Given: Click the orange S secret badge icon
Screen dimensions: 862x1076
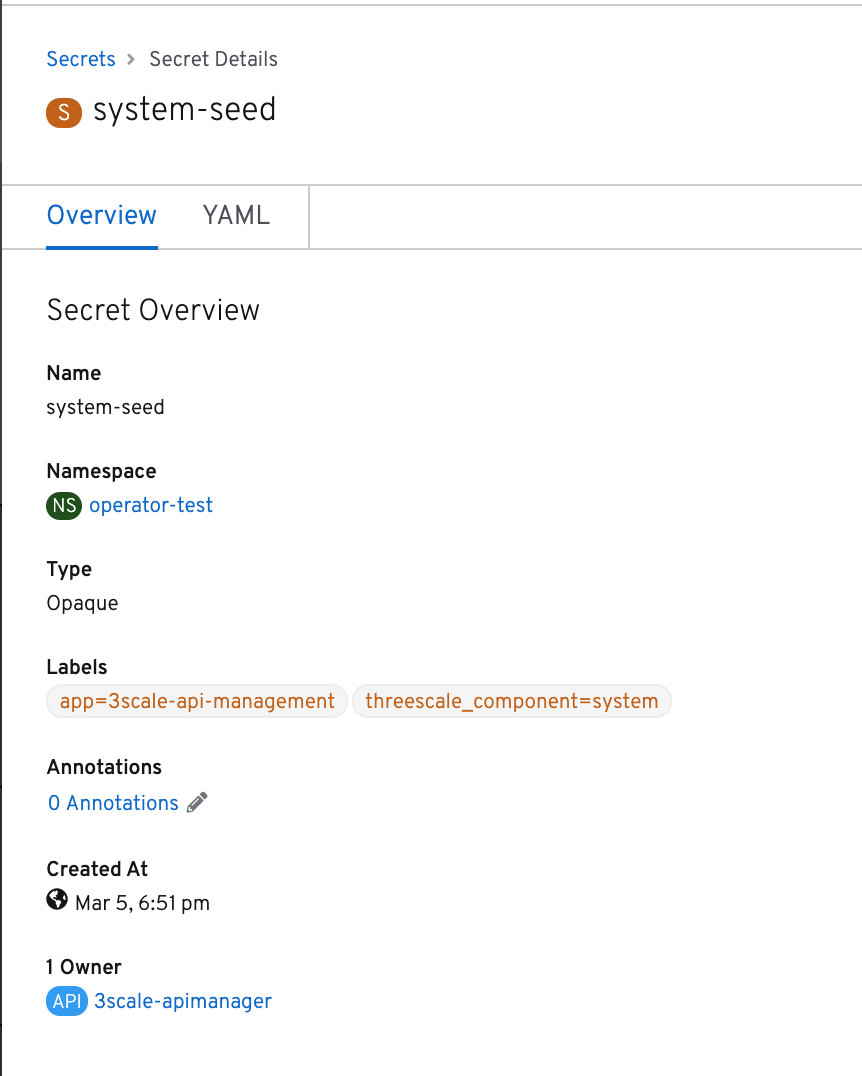Looking at the screenshot, I should [64, 112].
